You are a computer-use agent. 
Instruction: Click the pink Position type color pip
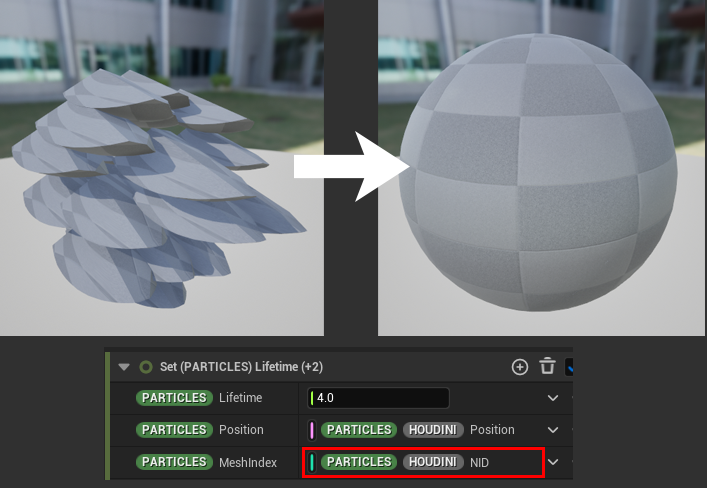point(312,430)
